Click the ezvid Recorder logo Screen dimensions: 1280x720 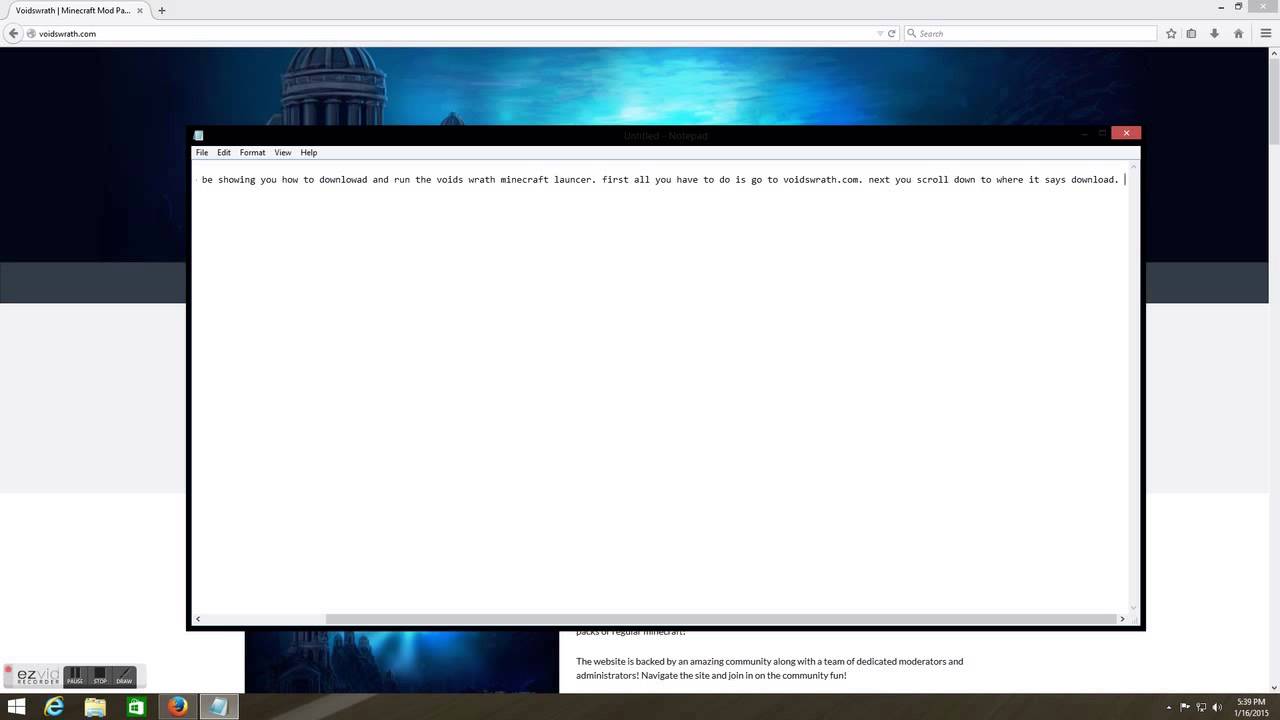point(38,677)
